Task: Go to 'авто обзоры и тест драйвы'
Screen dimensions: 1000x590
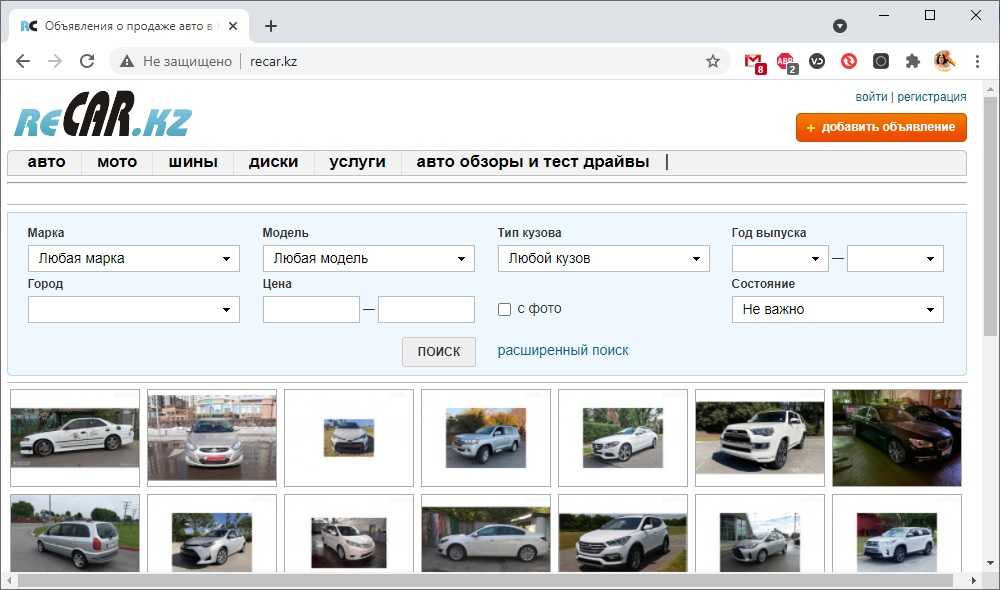Action: (532, 162)
